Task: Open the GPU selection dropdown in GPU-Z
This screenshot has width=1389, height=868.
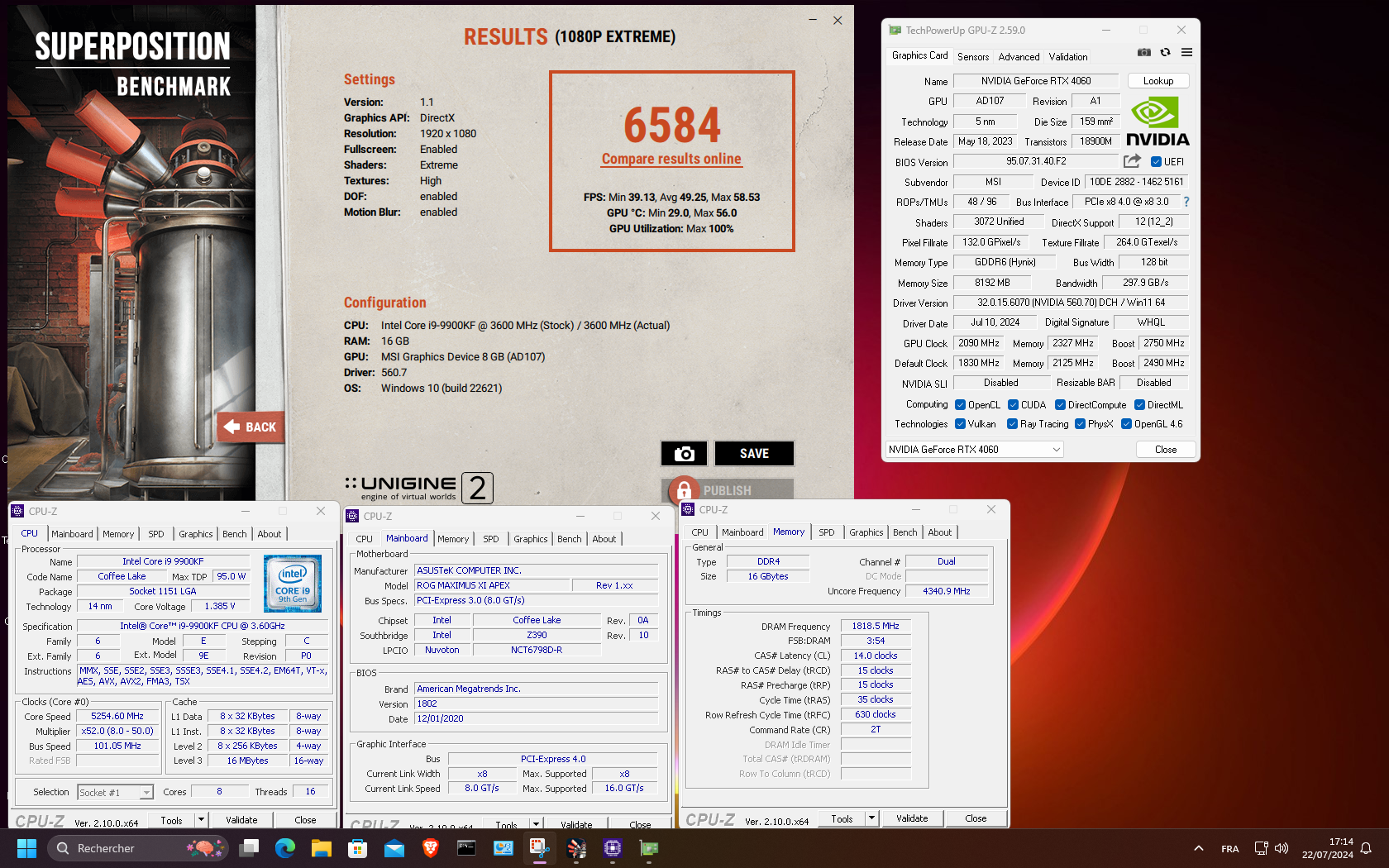Action: [x=974, y=450]
